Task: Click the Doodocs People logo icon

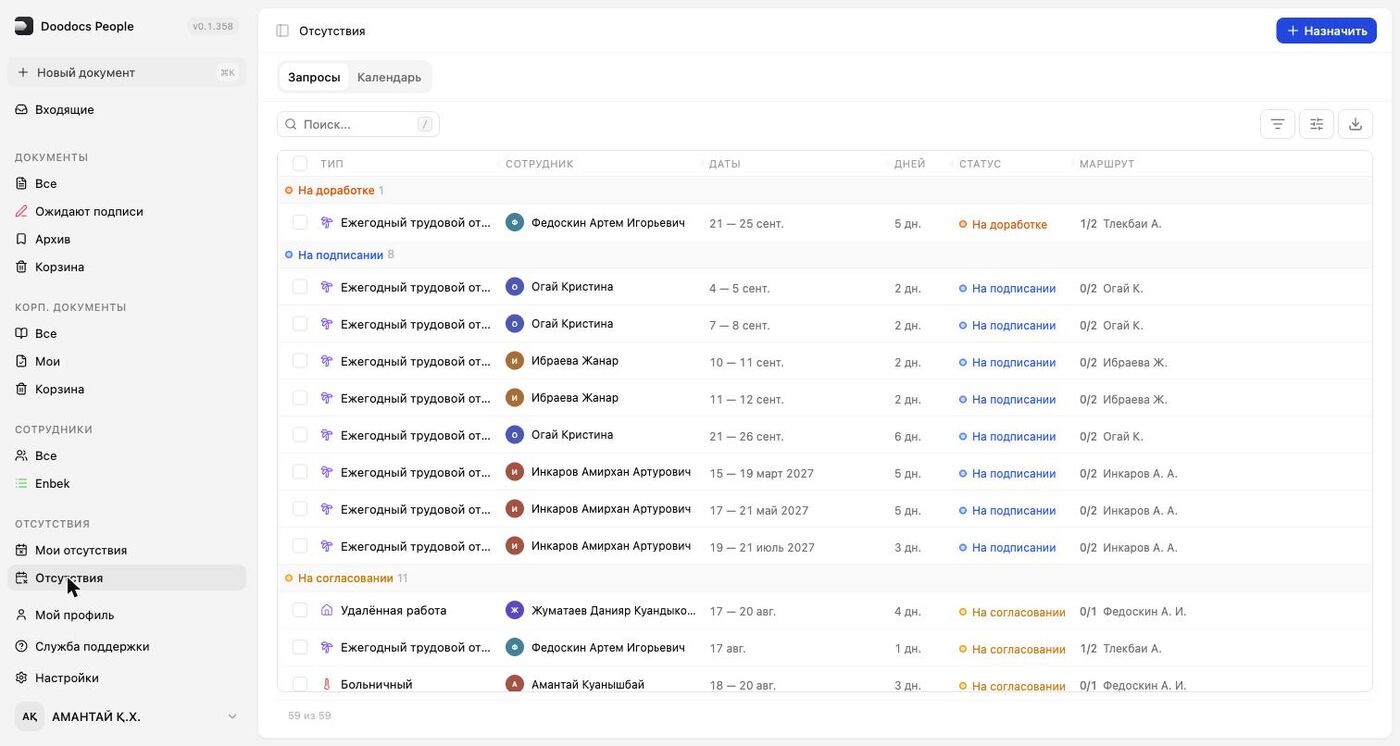Action: 24,26
